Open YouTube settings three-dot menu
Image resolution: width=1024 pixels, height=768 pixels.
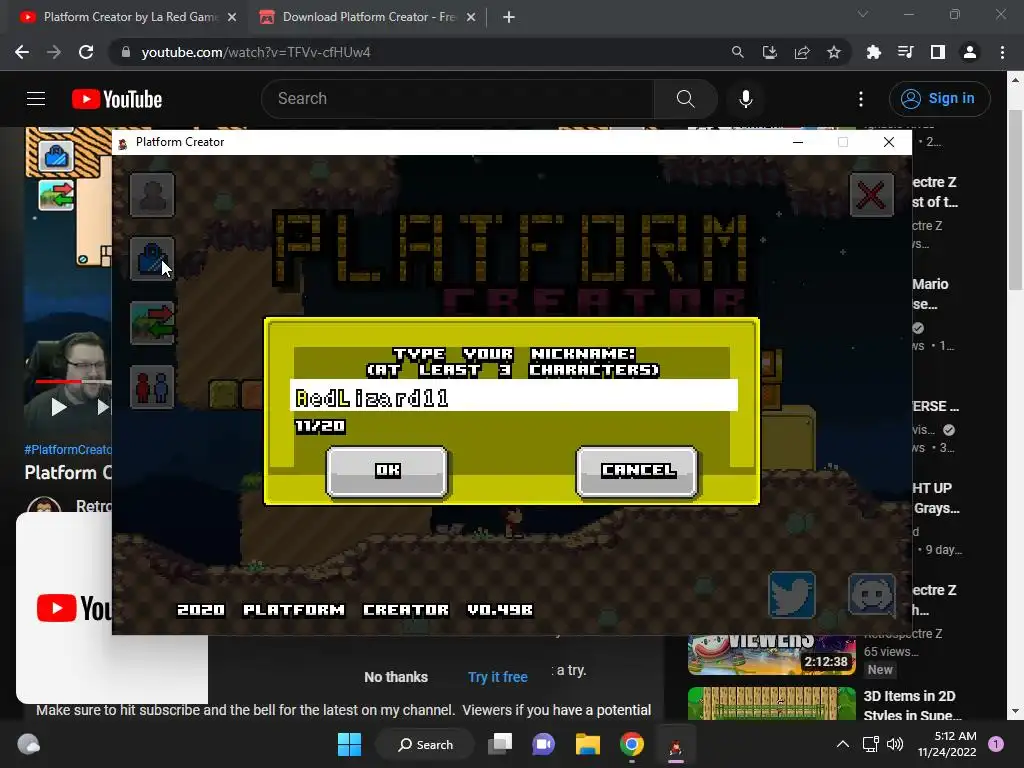pyautogui.click(x=861, y=99)
